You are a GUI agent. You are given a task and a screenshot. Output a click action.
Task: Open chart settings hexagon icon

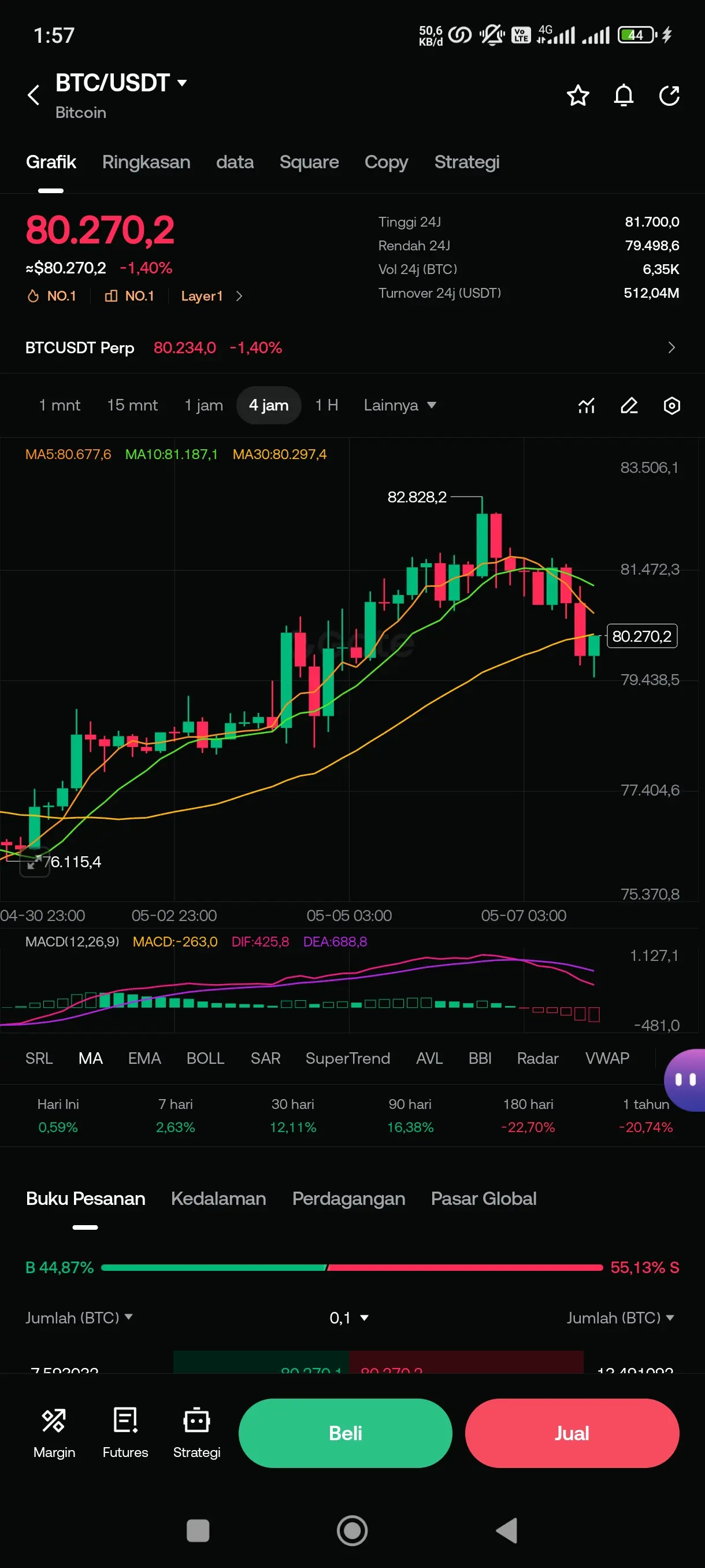pyautogui.click(x=671, y=405)
